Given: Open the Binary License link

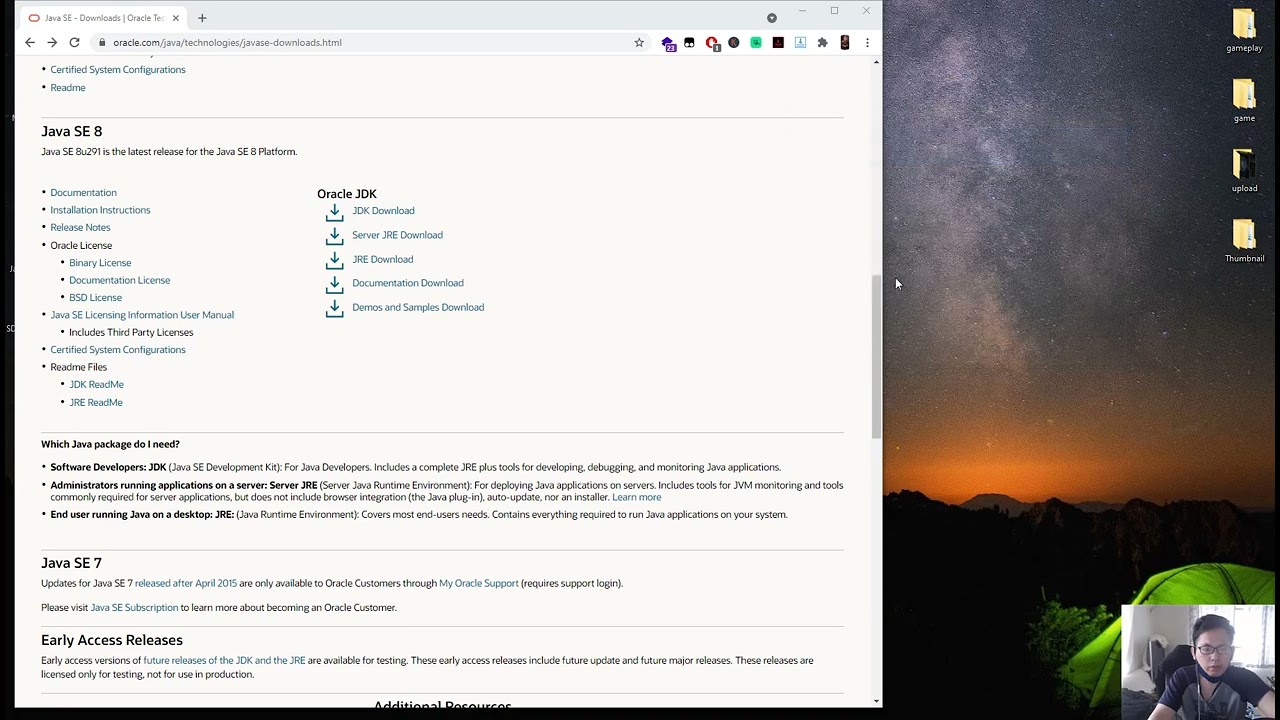Looking at the screenshot, I should tap(100, 262).
